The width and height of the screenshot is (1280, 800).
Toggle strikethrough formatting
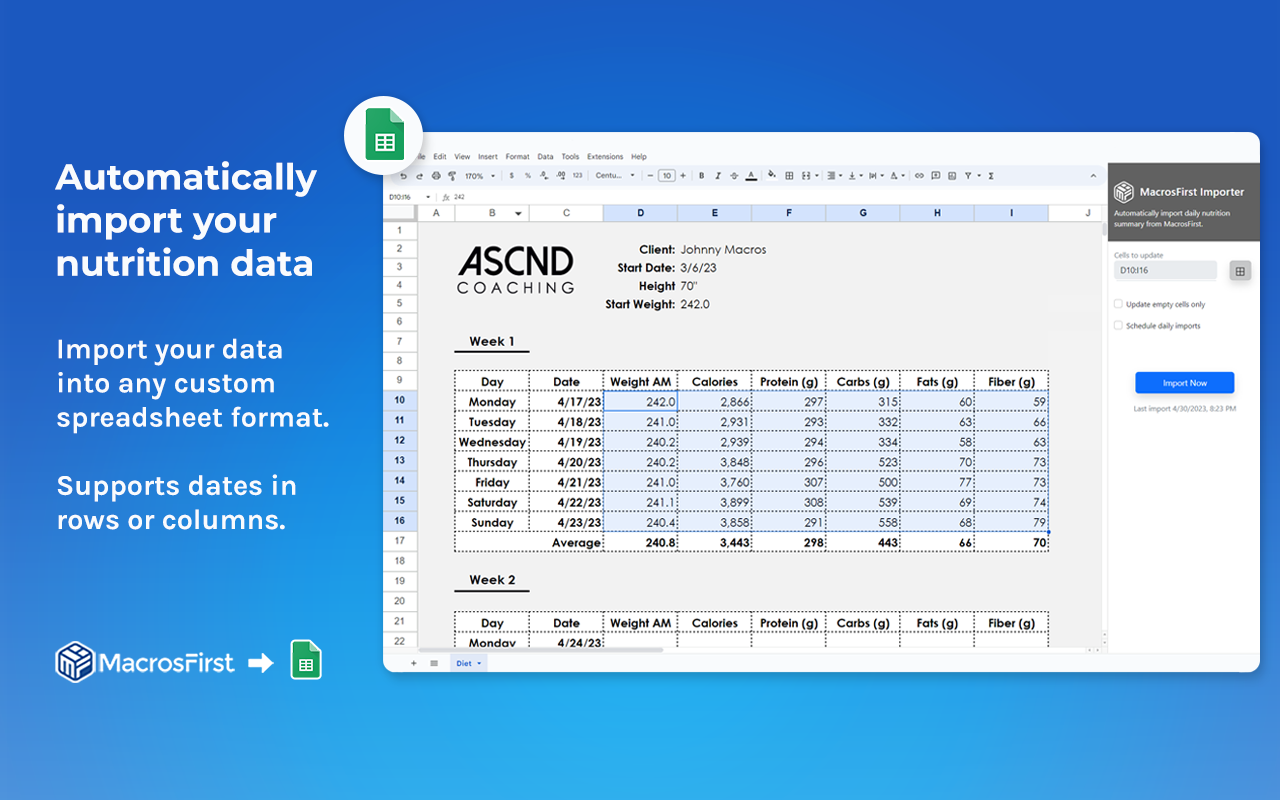[735, 176]
